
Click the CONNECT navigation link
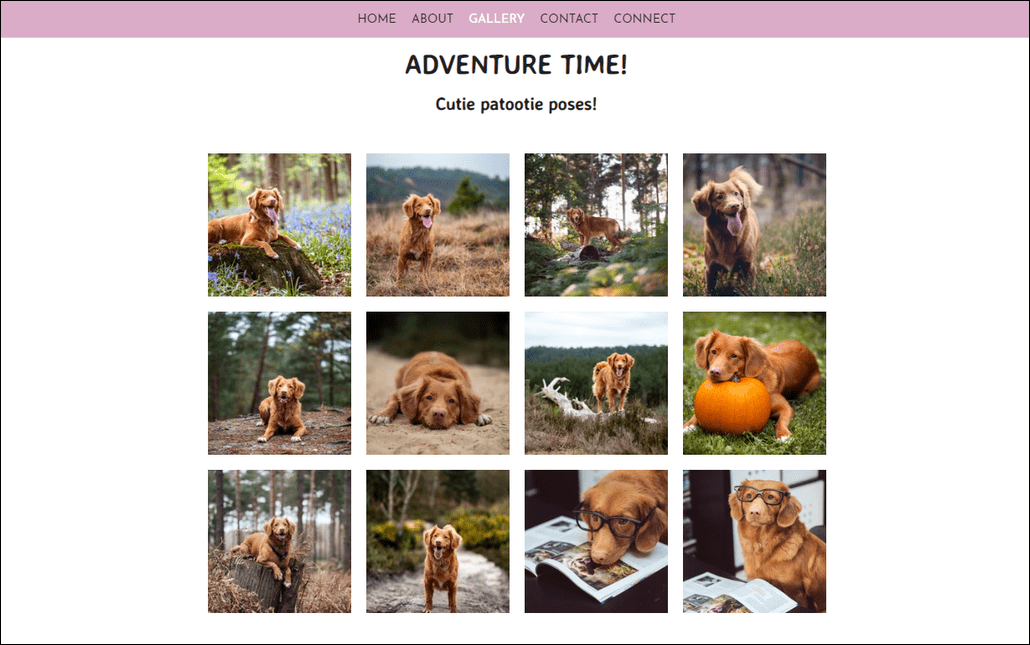click(644, 18)
